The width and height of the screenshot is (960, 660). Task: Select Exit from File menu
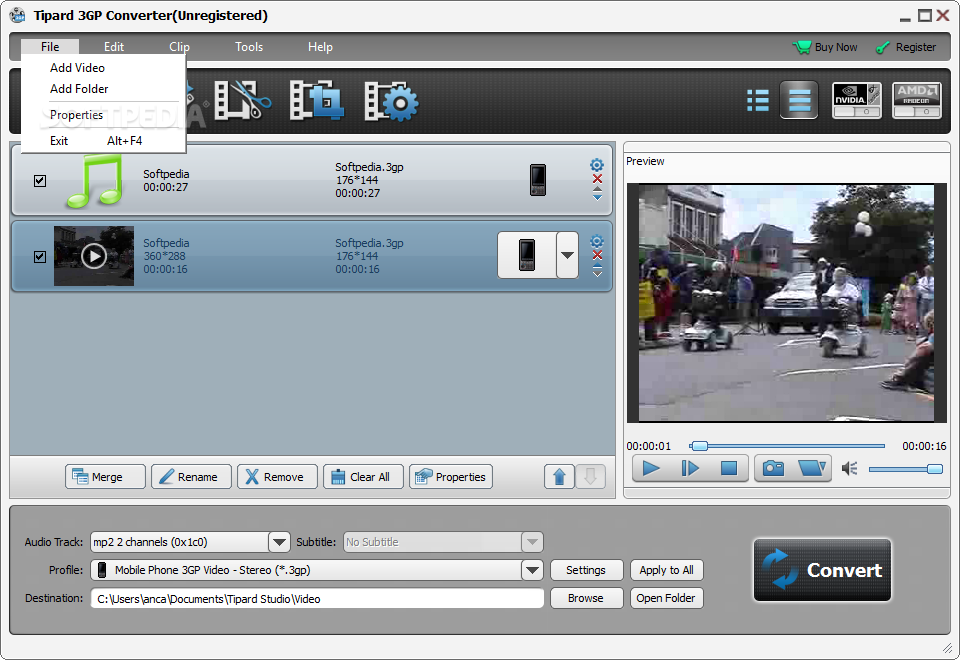103,141
